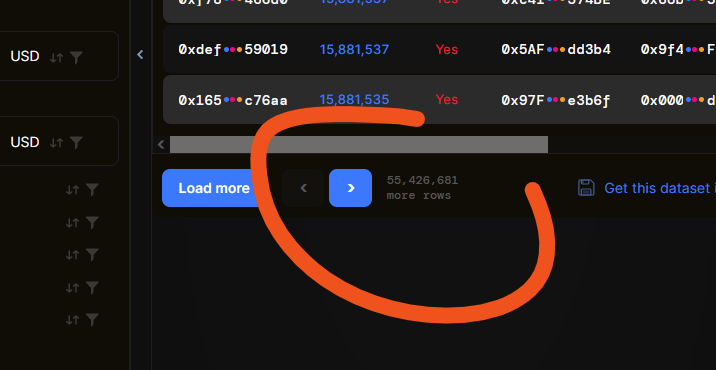716x370 pixels.
Task: Click the Load more button
Action: tap(214, 188)
